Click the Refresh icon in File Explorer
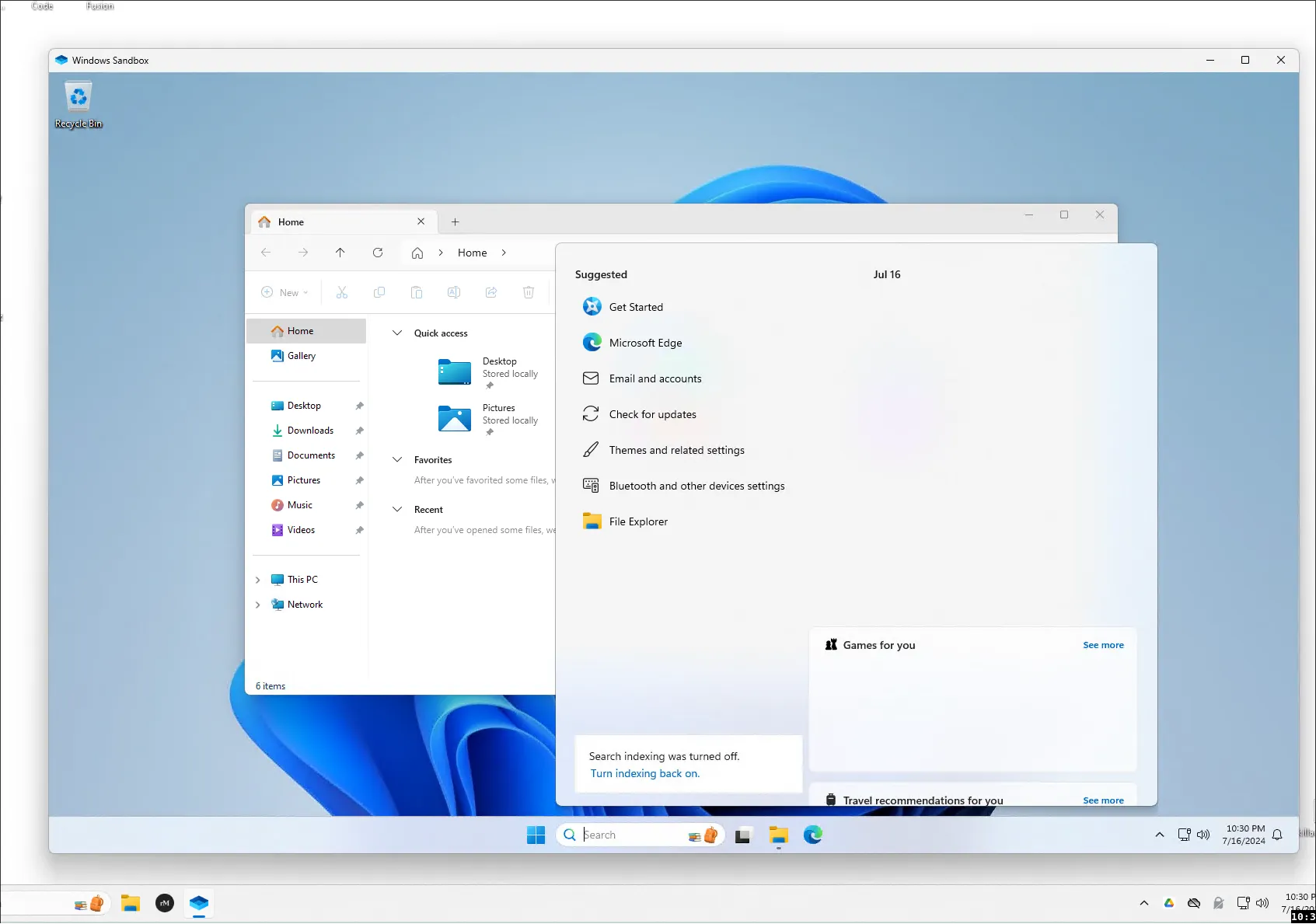 pos(378,253)
